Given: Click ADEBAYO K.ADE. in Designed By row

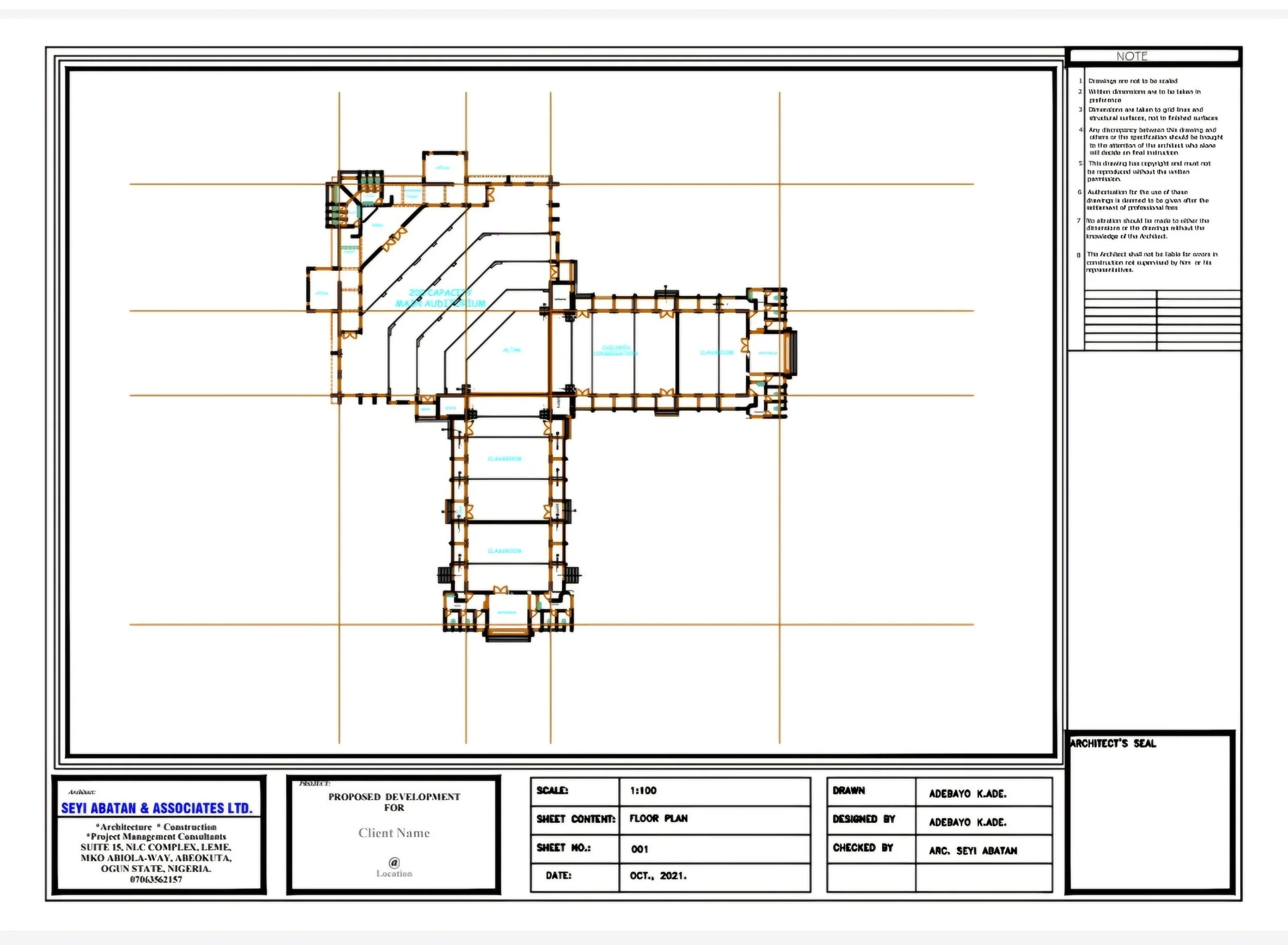Looking at the screenshot, I should pyautogui.click(x=967, y=822).
